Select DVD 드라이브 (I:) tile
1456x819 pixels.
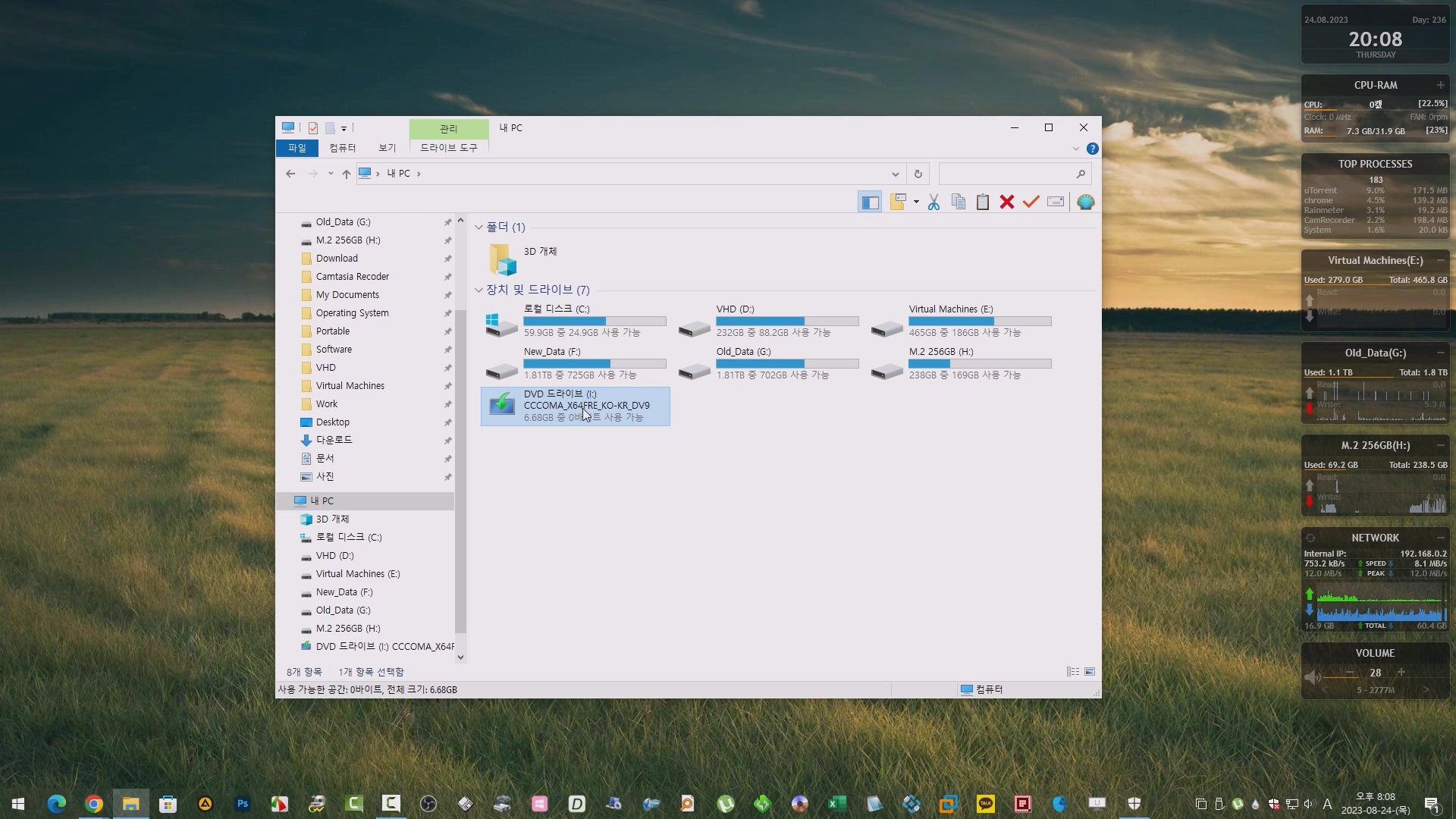(x=576, y=406)
